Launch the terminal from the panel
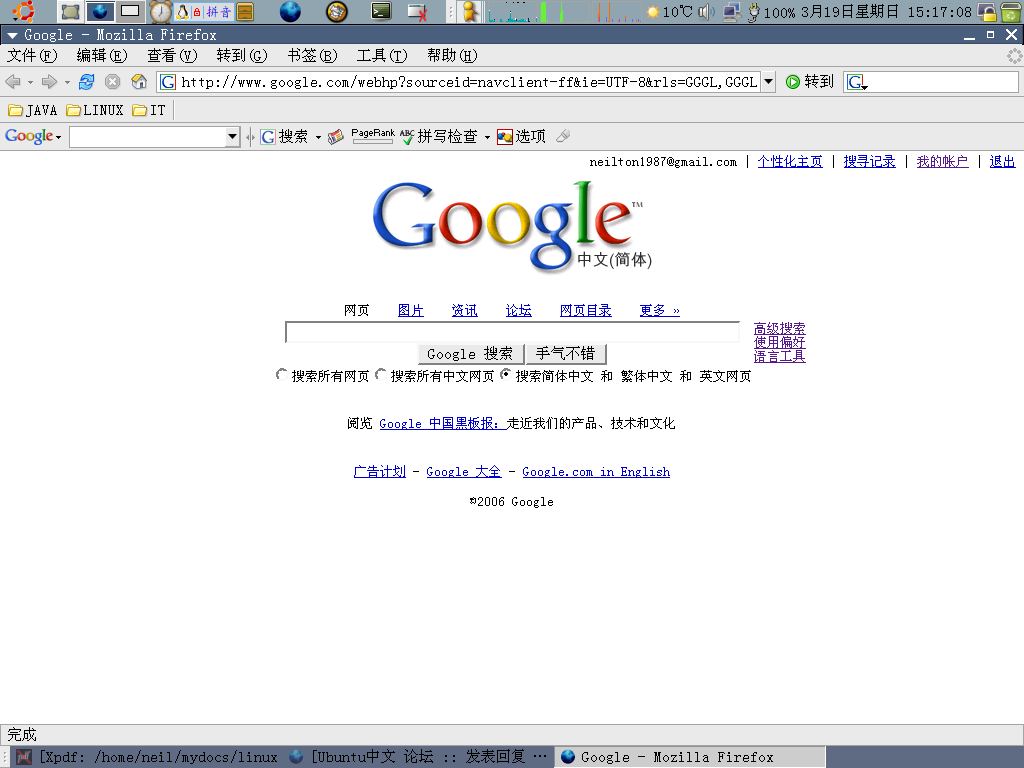 [381, 11]
